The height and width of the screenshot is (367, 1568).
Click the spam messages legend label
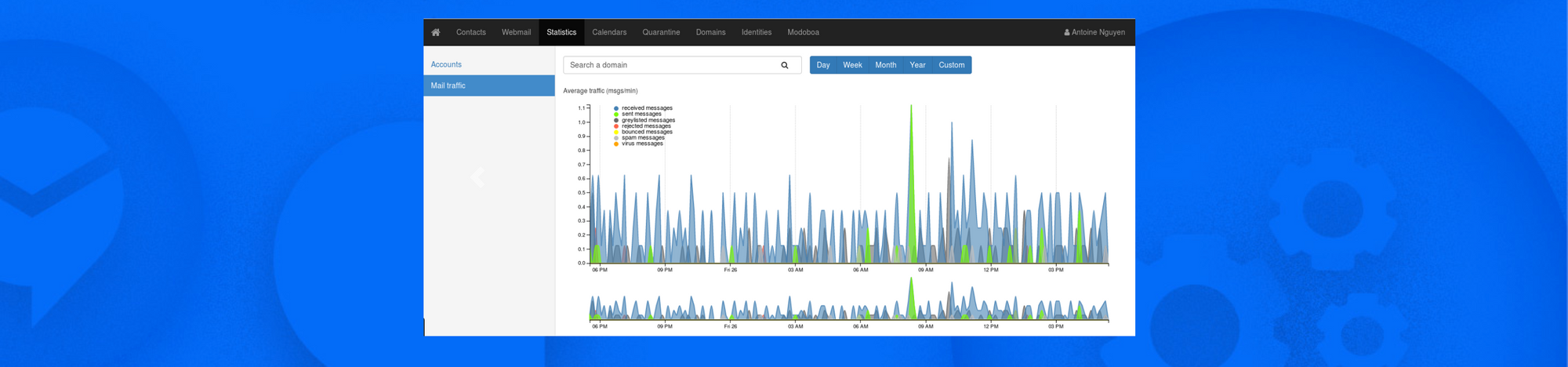coord(643,138)
